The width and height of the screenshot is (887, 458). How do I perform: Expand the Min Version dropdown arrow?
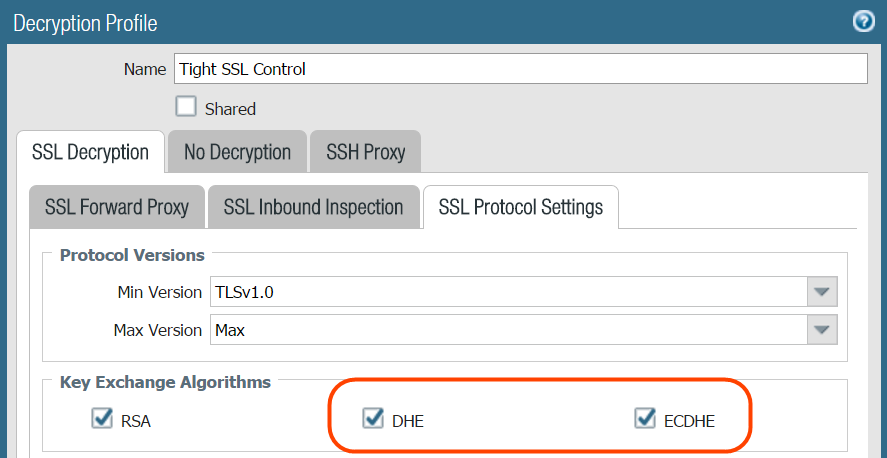pyautogui.click(x=822, y=292)
